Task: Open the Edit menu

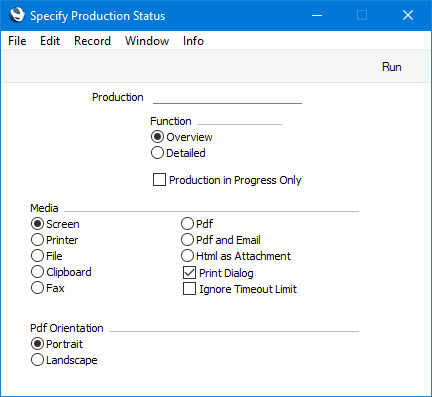Action: [50, 41]
